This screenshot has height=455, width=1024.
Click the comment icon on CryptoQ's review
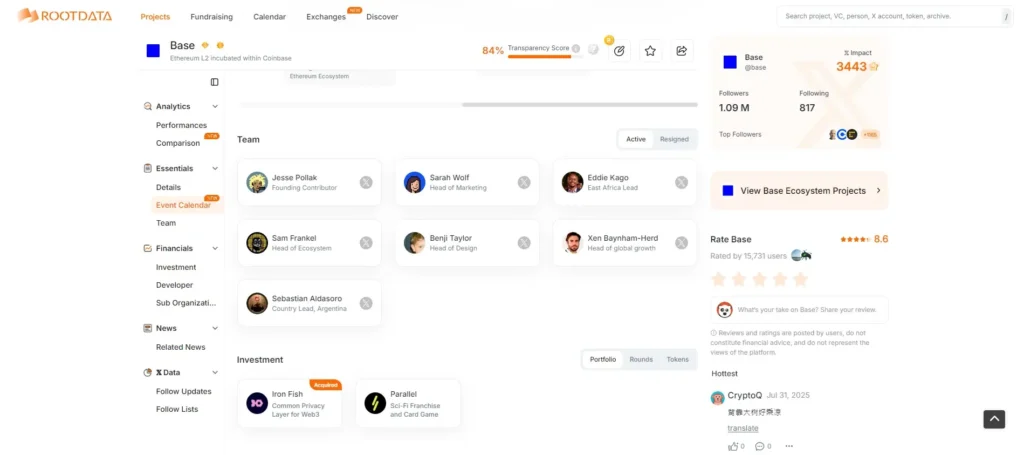pyautogui.click(x=760, y=447)
